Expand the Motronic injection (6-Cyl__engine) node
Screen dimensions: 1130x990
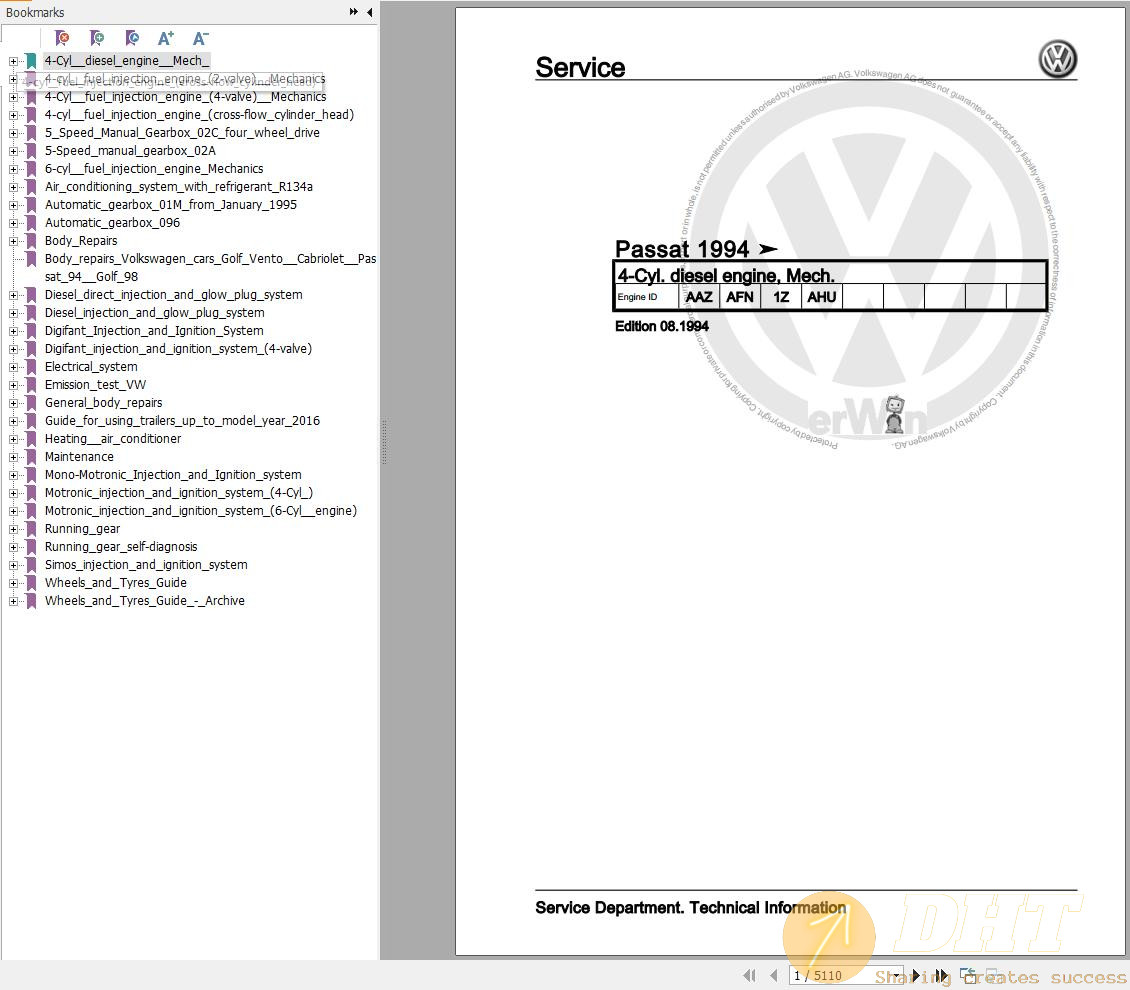tap(13, 512)
